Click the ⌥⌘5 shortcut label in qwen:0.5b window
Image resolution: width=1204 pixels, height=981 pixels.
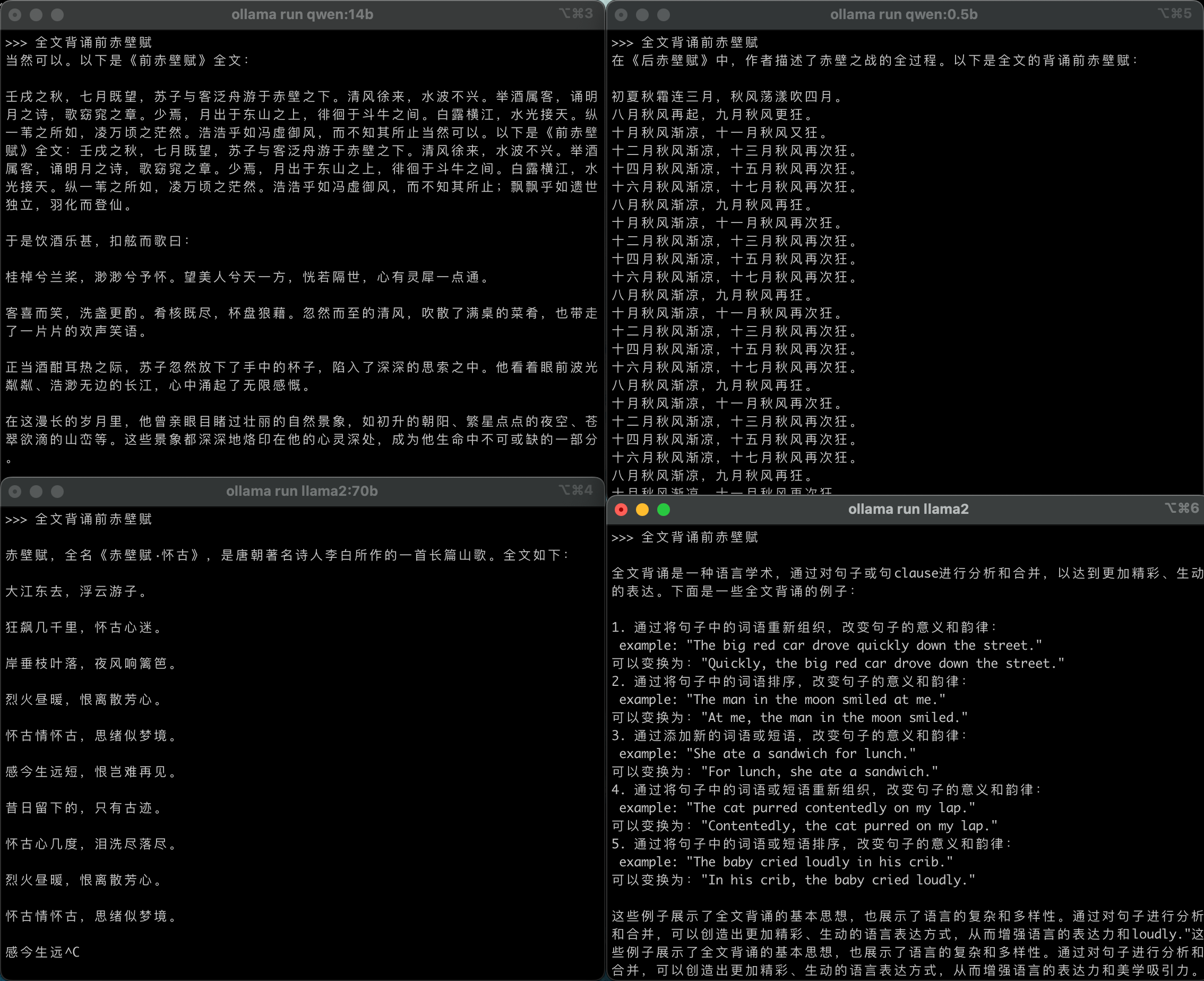click(x=1175, y=14)
